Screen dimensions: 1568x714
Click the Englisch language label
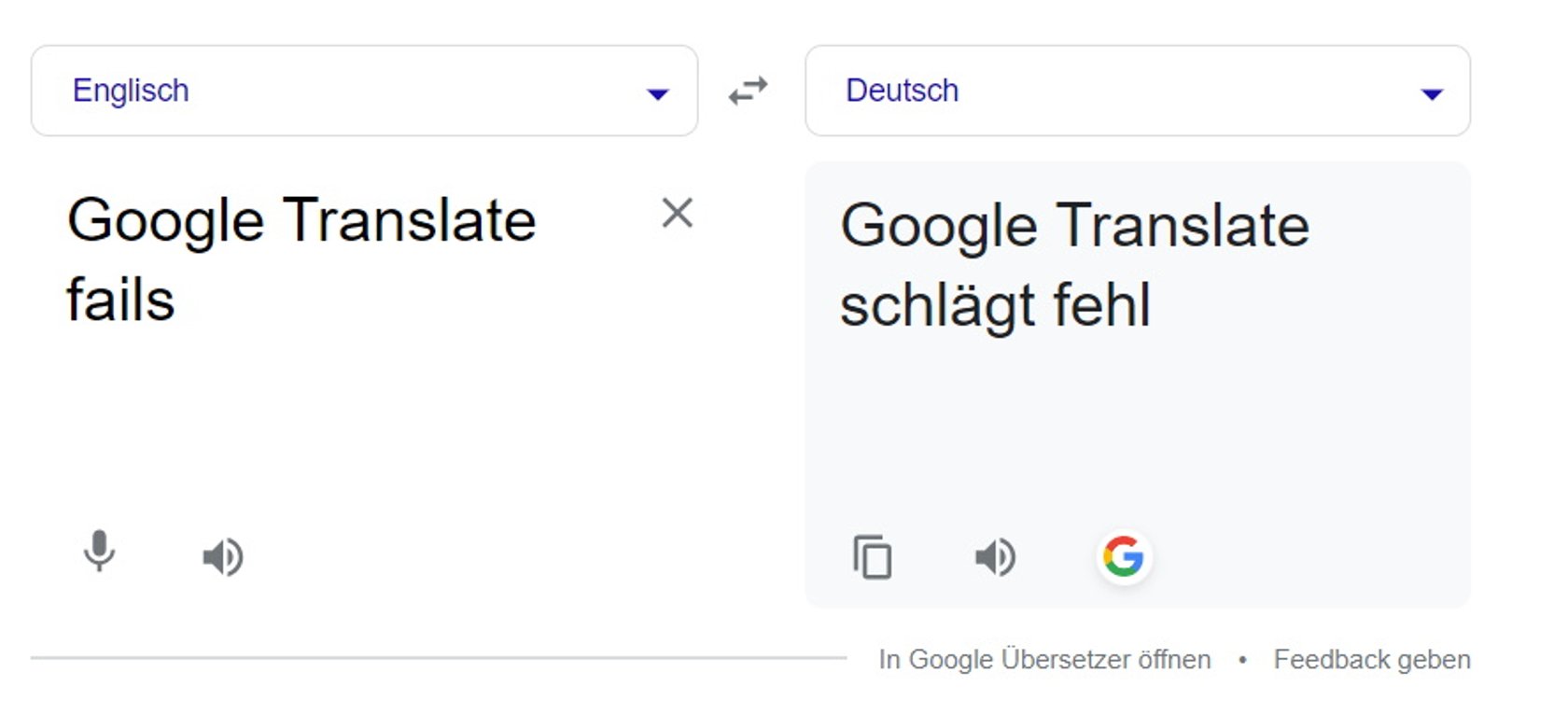click(132, 90)
